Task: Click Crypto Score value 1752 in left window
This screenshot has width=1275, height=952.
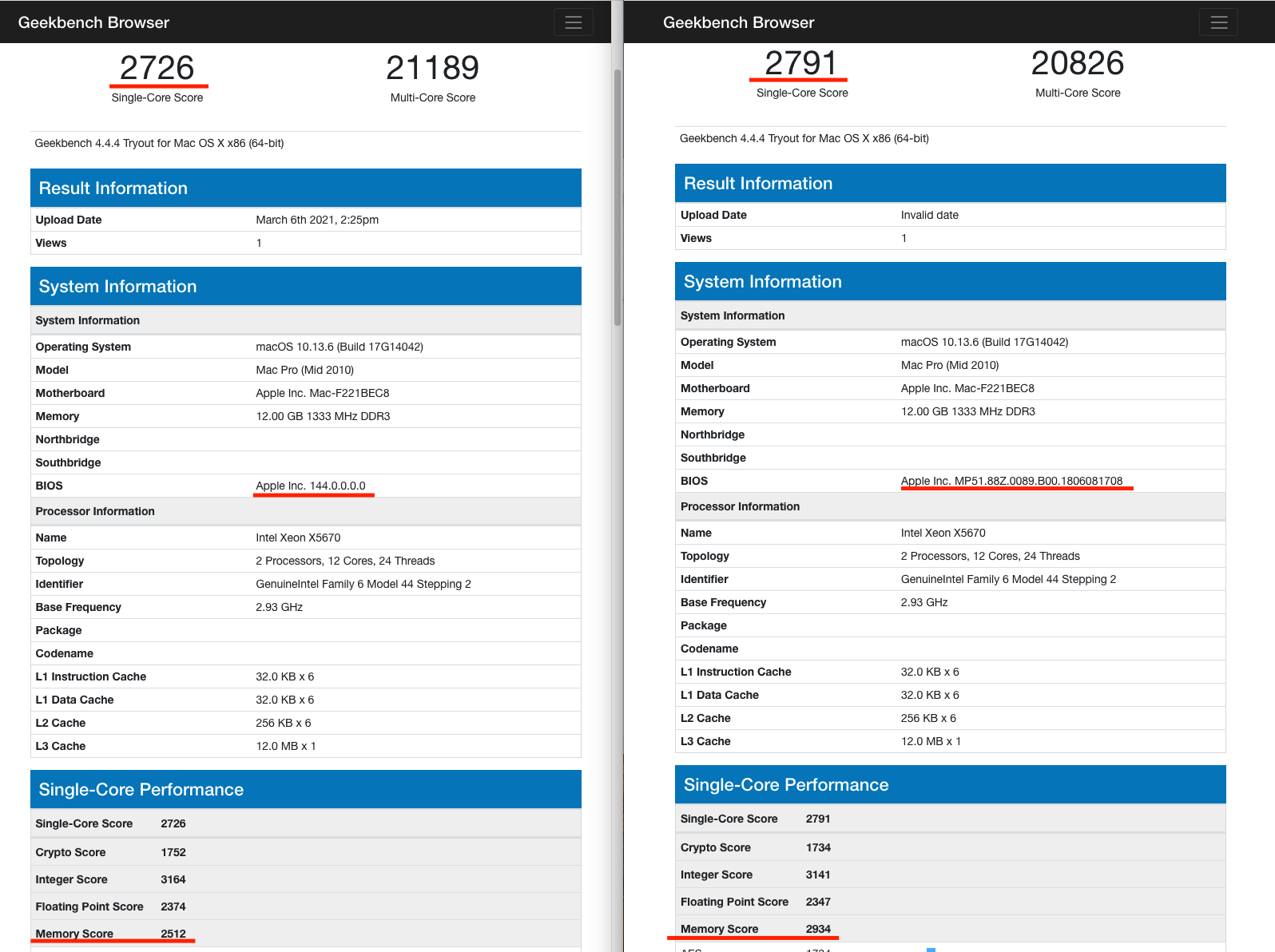Action: (x=173, y=852)
